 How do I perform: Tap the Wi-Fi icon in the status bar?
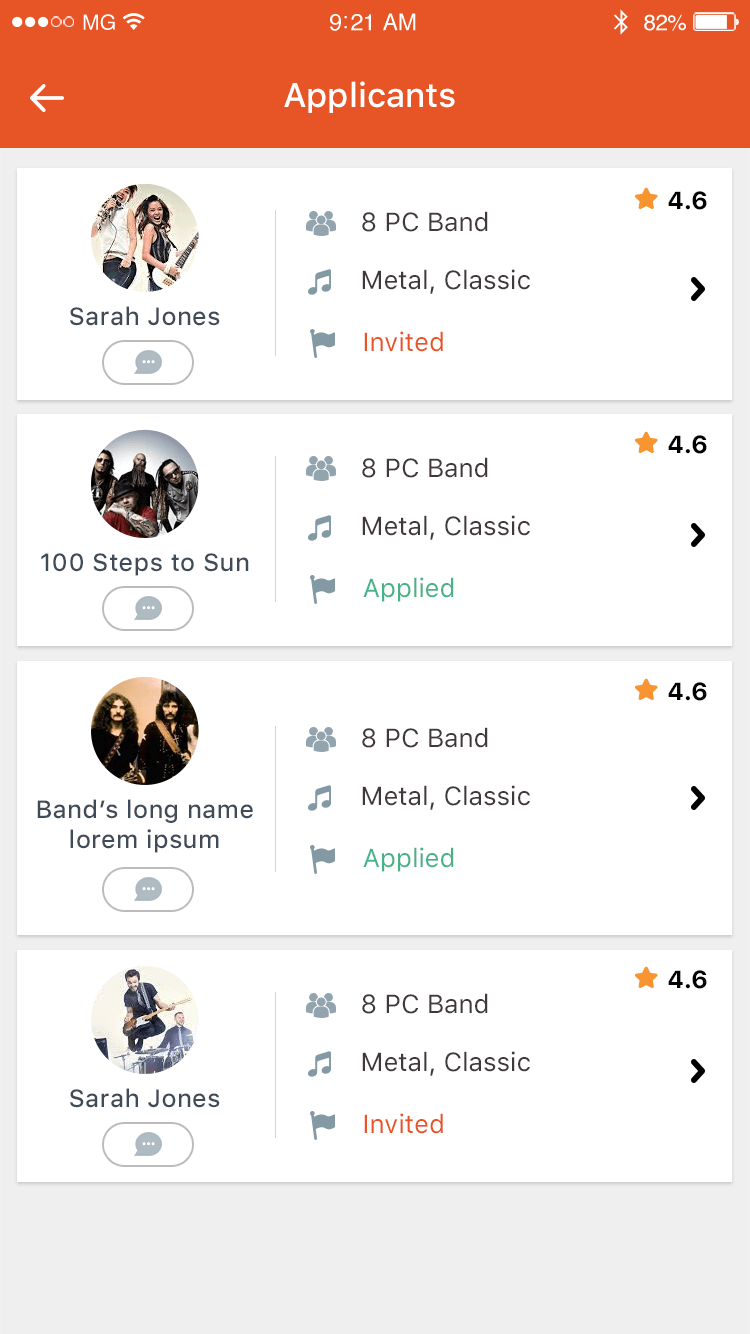(x=133, y=22)
